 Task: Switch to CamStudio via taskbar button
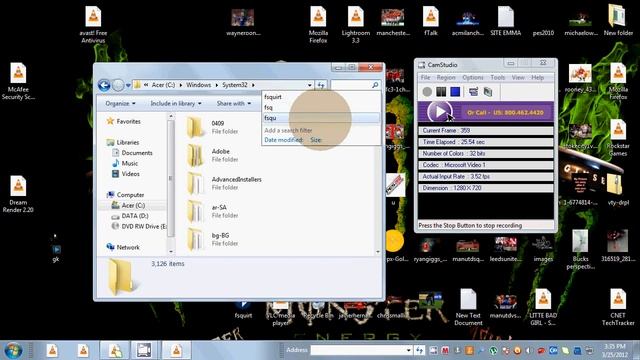144,350
